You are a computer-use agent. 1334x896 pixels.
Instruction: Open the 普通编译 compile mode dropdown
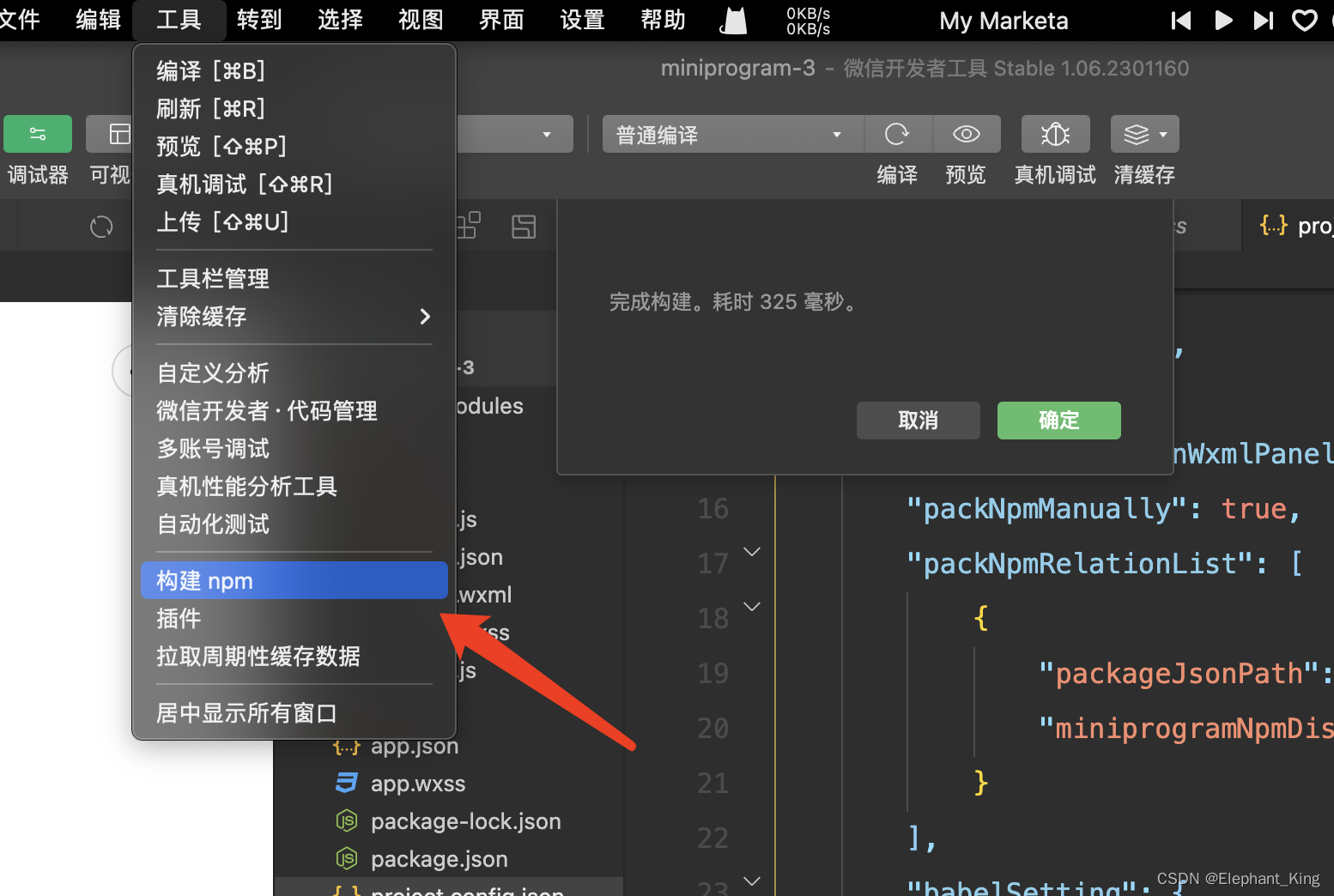(731, 134)
